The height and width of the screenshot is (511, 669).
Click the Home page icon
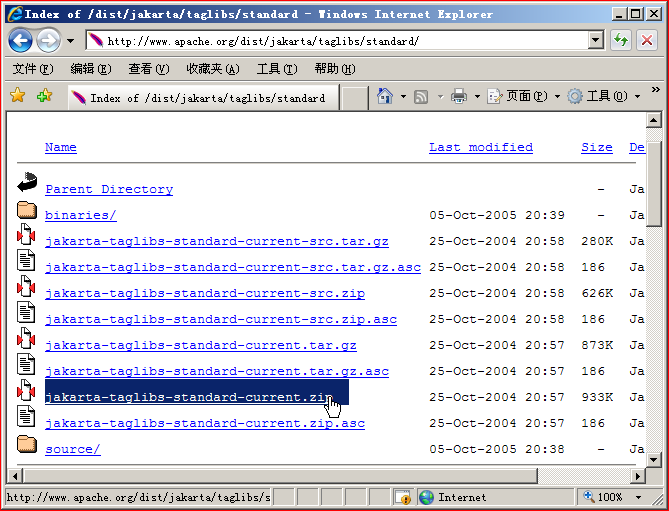click(385, 96)
